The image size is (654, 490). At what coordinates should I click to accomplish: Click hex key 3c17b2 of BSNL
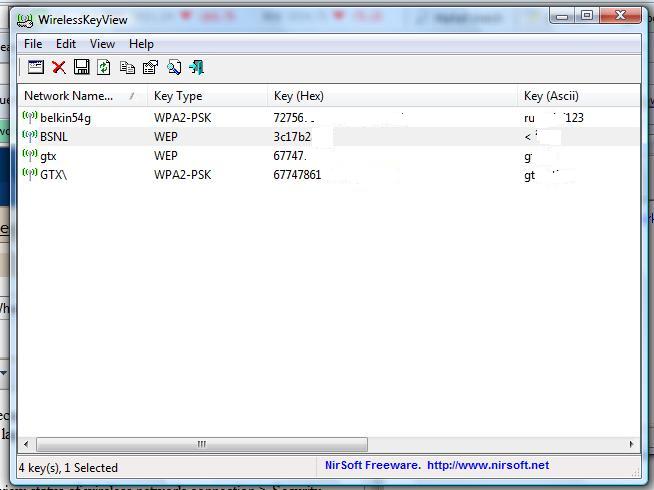pos(292,137)
